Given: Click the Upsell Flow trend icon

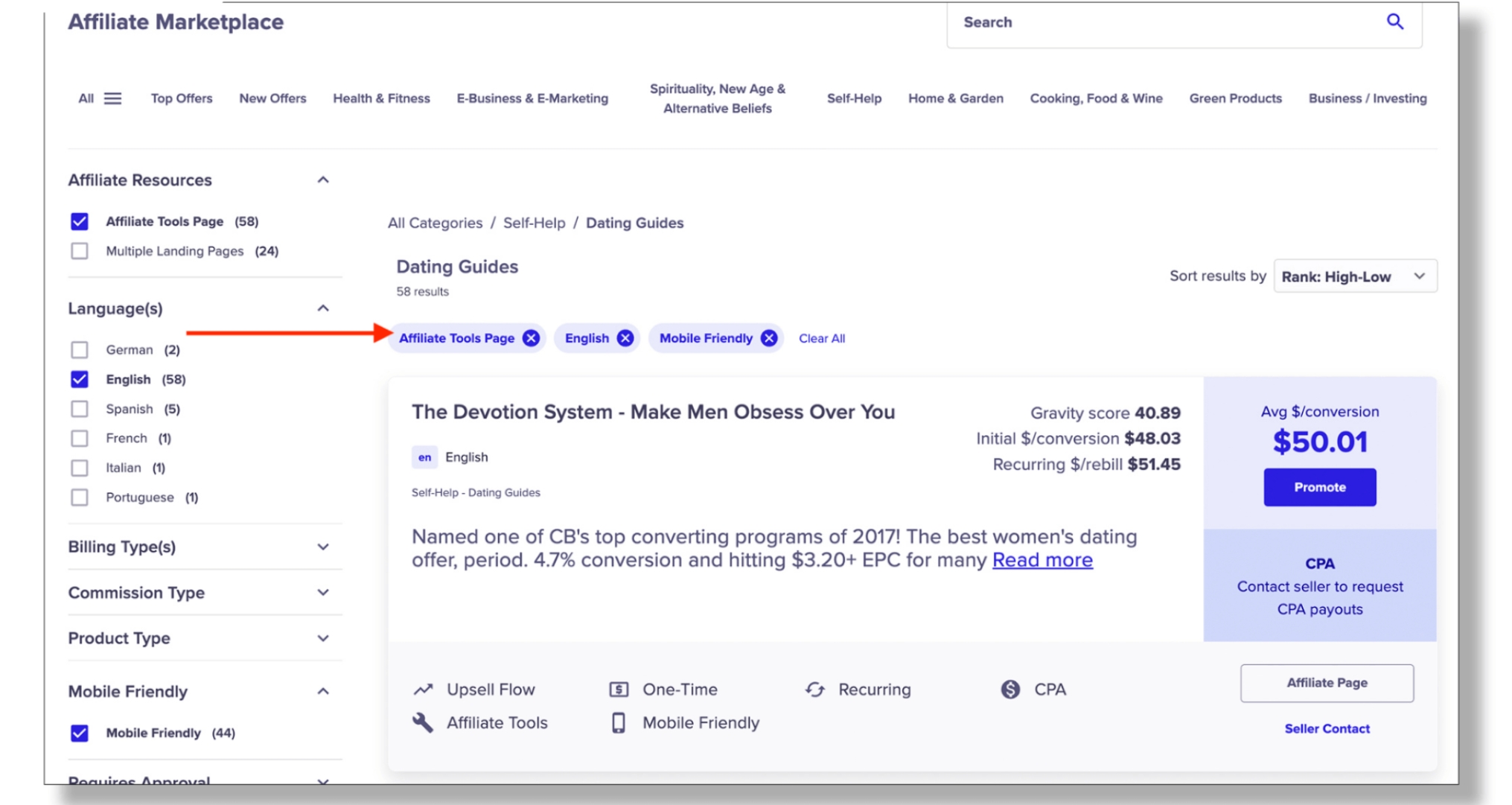Looking at the screenshot, I should 423,690.
